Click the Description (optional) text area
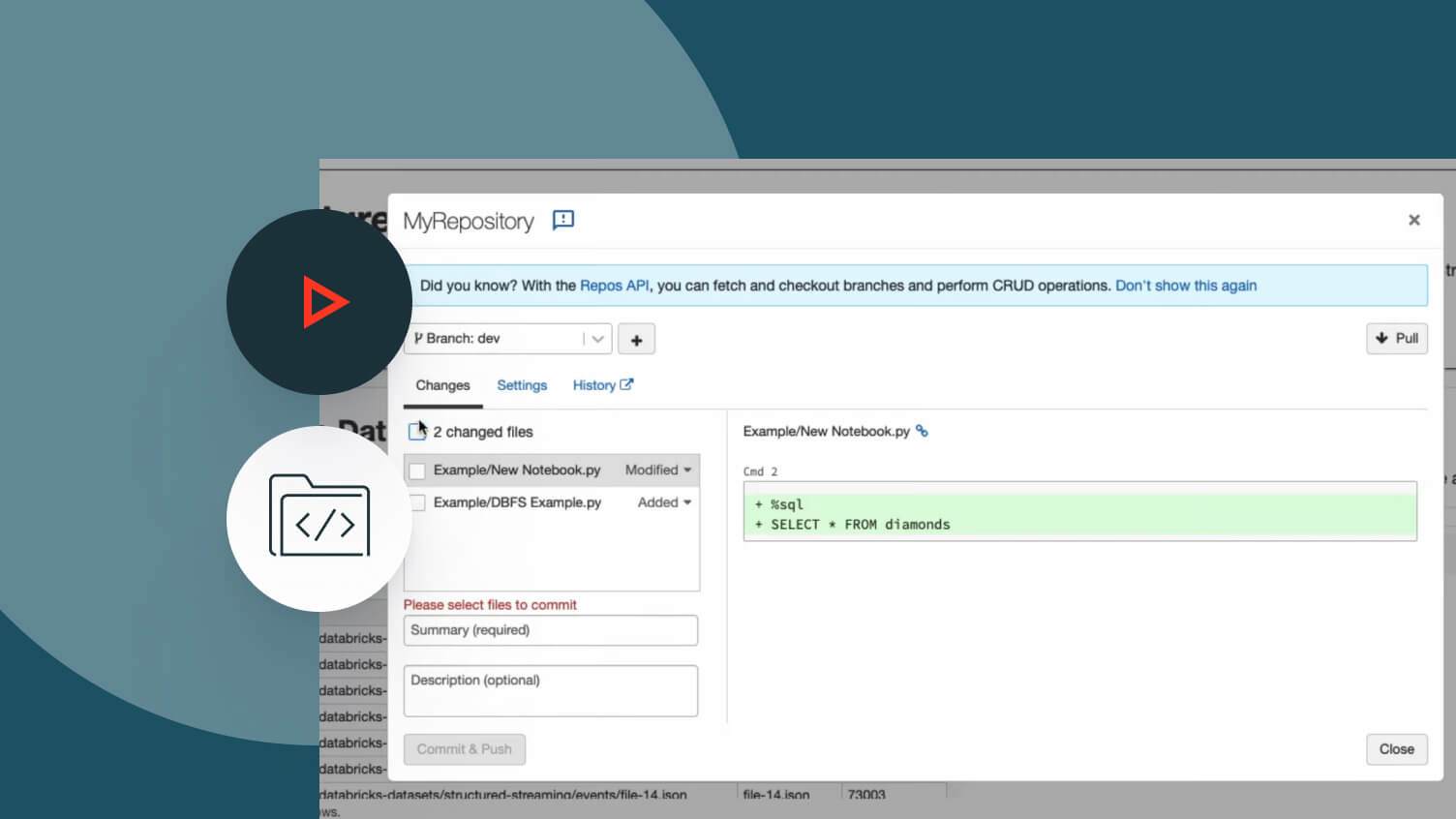The image size is (1456, 819). point(551,691)
